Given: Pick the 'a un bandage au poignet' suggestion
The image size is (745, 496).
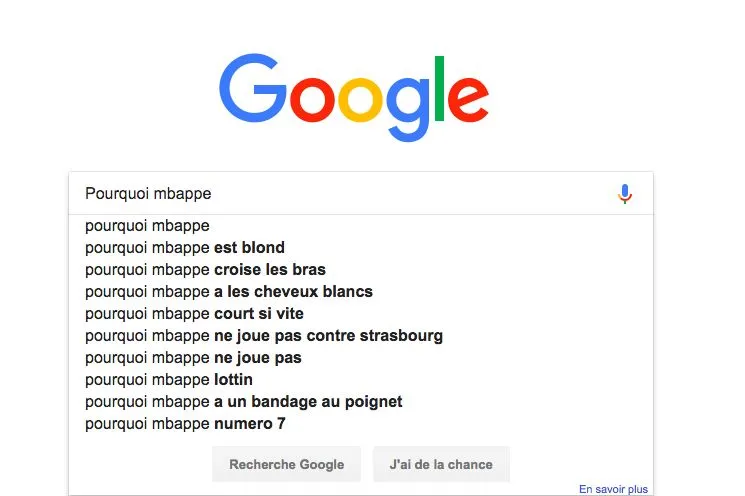Looking at the screenshot, I should point(243,402).
